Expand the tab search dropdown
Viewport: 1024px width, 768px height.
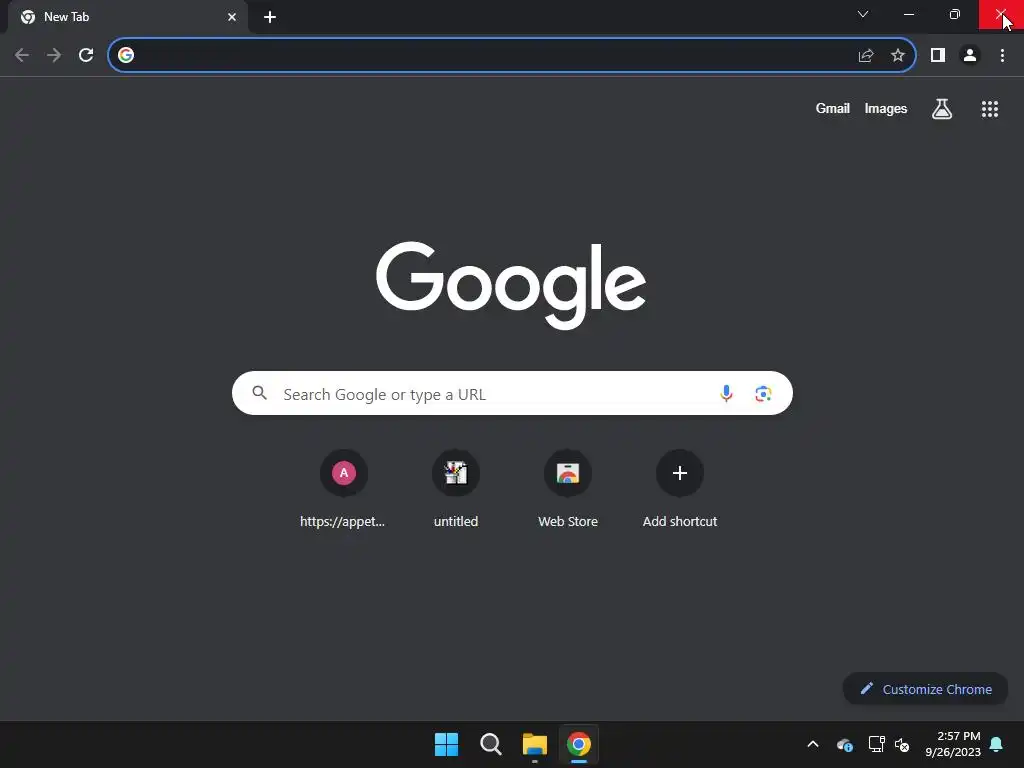coord(863,14)
